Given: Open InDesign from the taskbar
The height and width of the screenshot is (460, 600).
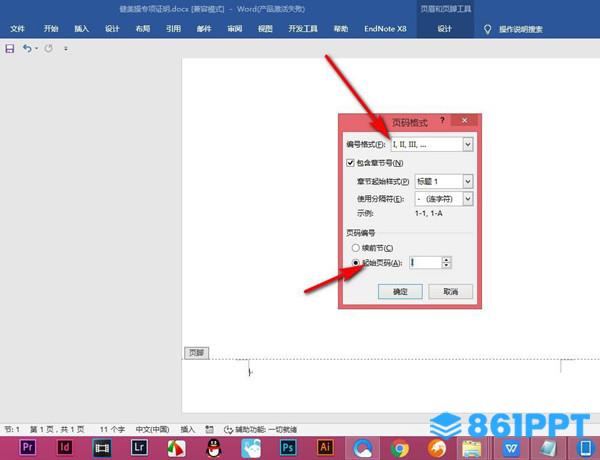Looking at the screenshot, I should 65,447.
